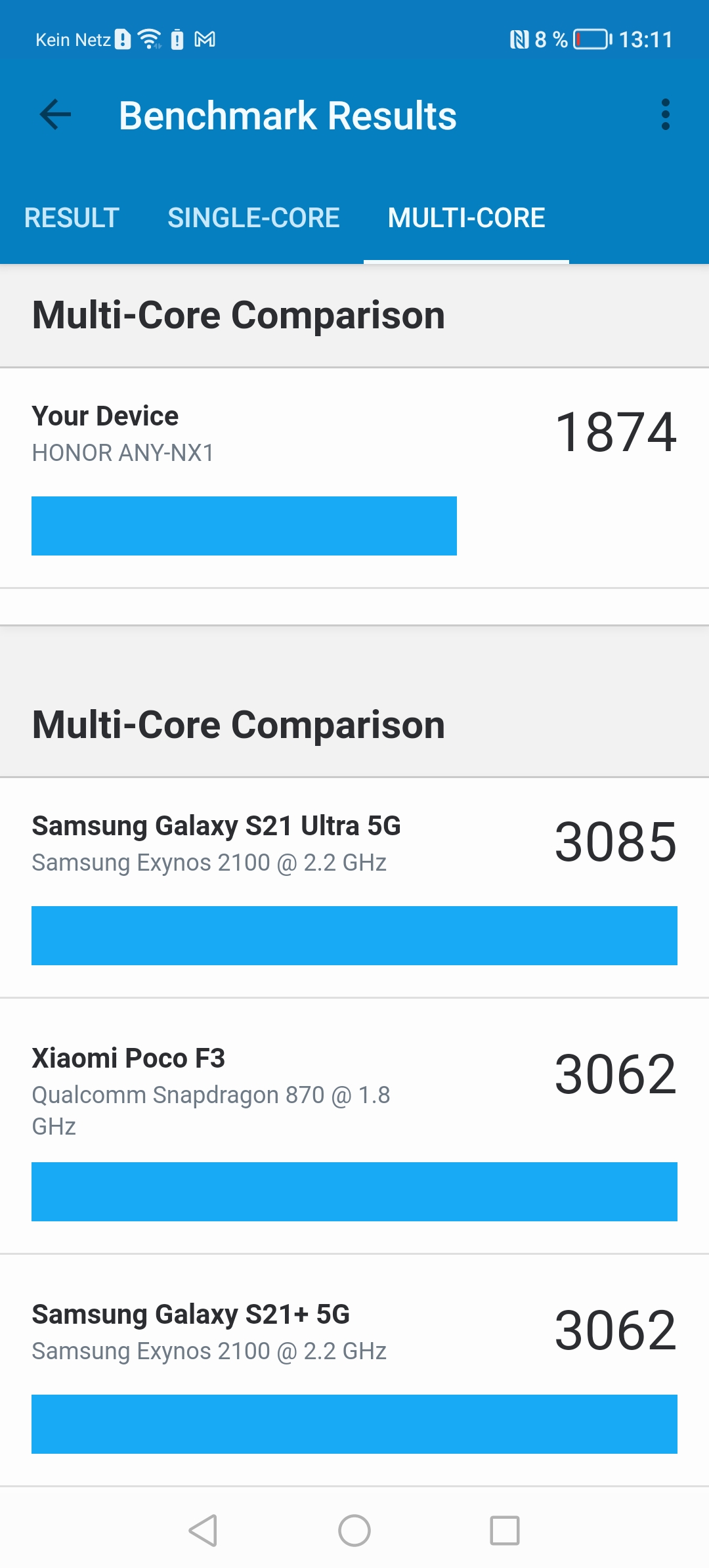Open recent apps square button
Image resolution: width=709 pixels, height=1568 pixels.
pyautogui.click(x=505, y=1531)
